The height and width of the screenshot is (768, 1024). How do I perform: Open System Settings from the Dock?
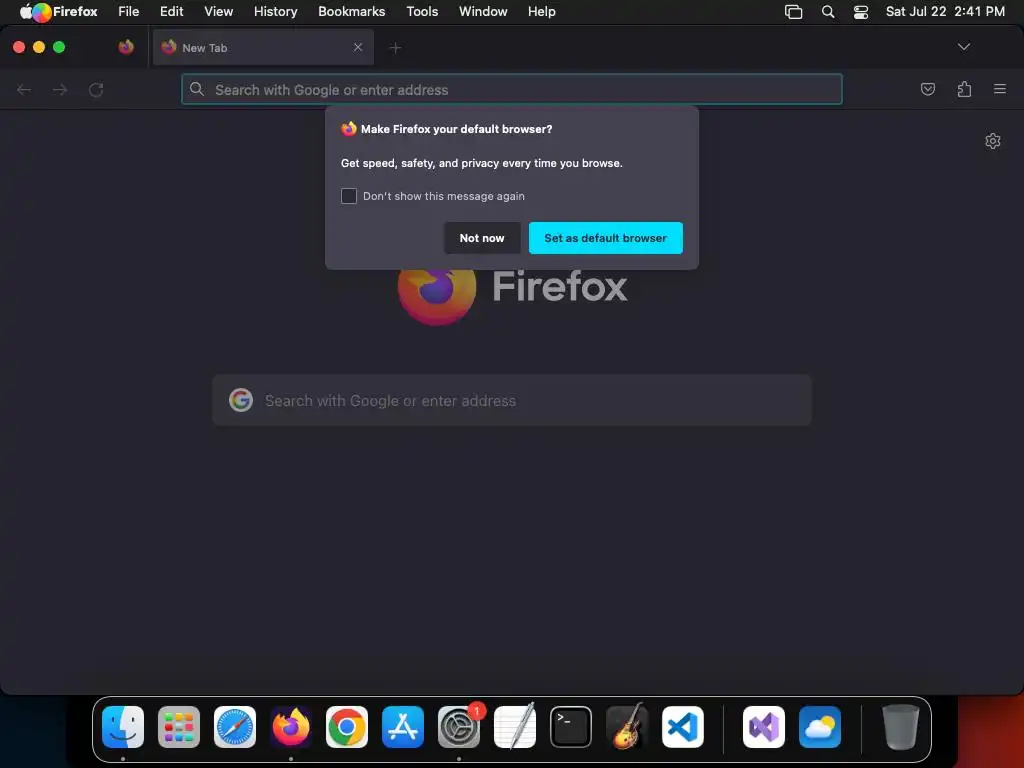tap(458, 727)
